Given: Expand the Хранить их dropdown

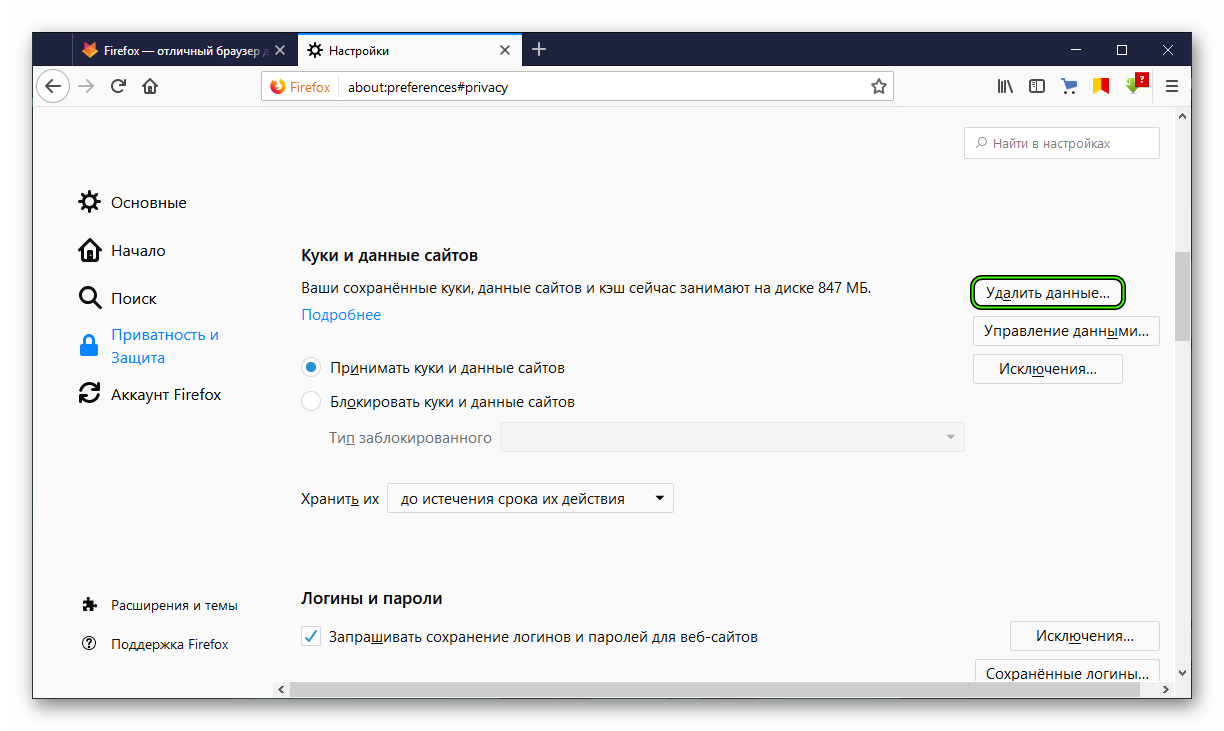Looking at the screenshot, I should [530, 498].
